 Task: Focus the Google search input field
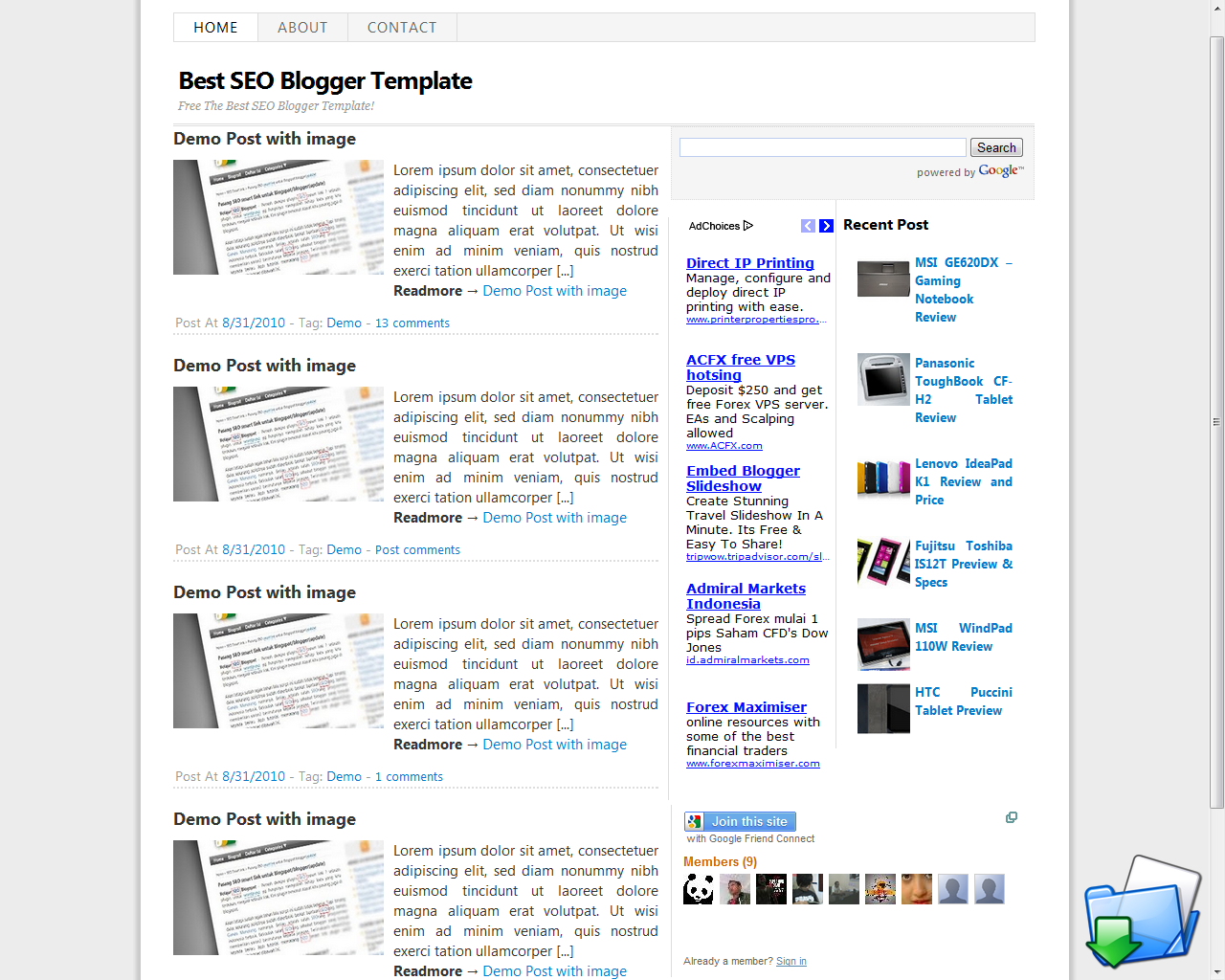point(823,147)
